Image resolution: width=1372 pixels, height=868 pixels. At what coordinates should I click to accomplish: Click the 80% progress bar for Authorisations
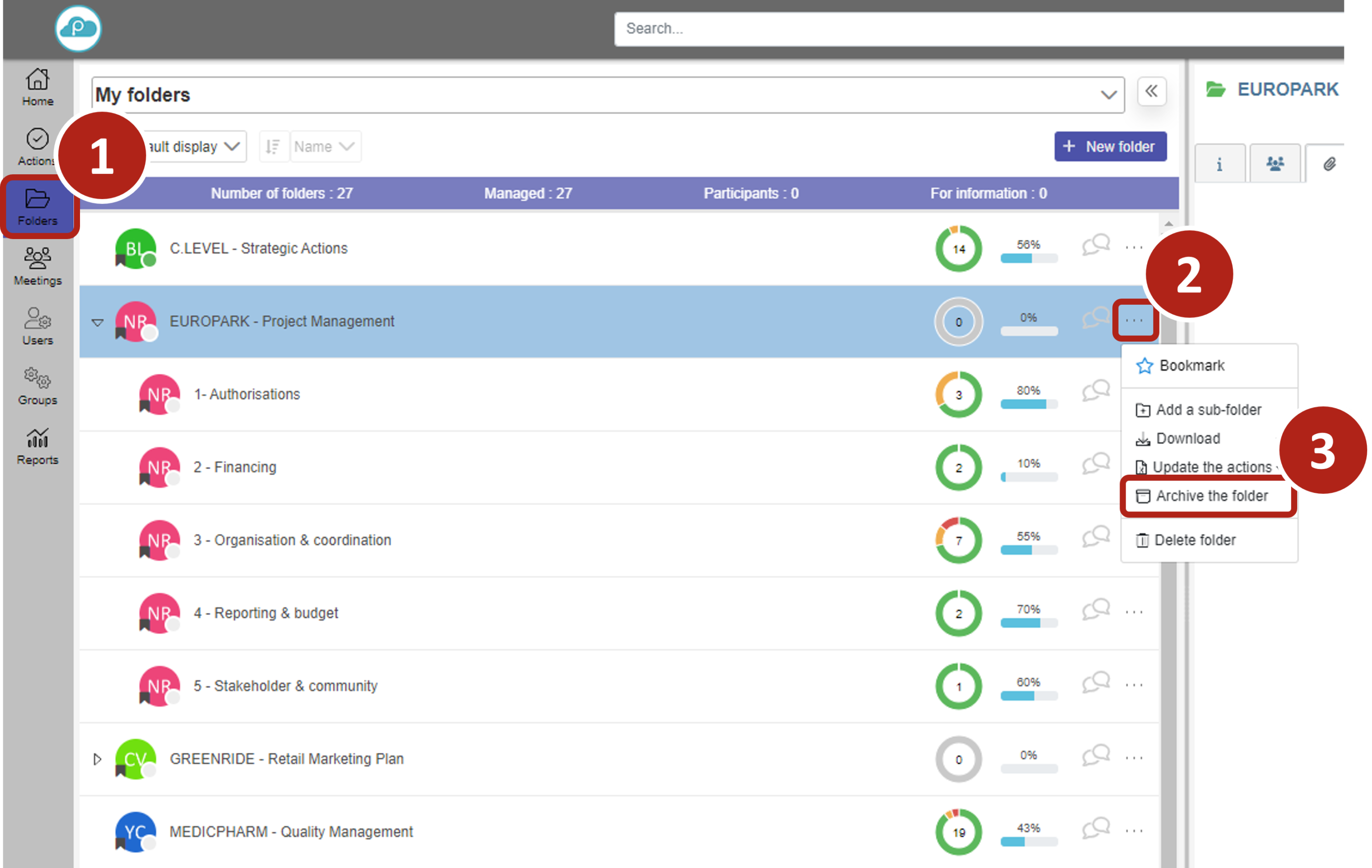click(1029, 404)
